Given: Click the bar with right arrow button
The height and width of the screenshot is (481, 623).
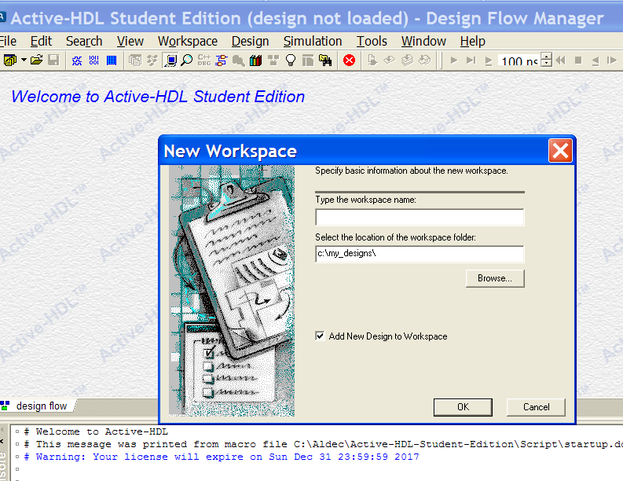Looking at the screenshot, I should click(612, 60).
